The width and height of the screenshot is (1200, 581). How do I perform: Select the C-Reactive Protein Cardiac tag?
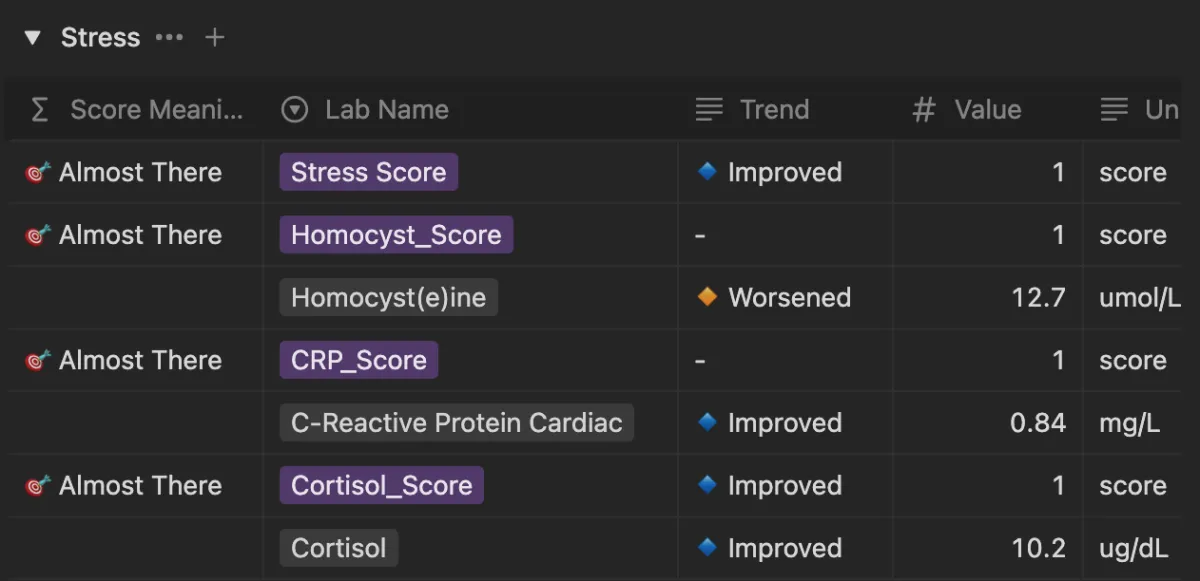[x=457, y=423]
